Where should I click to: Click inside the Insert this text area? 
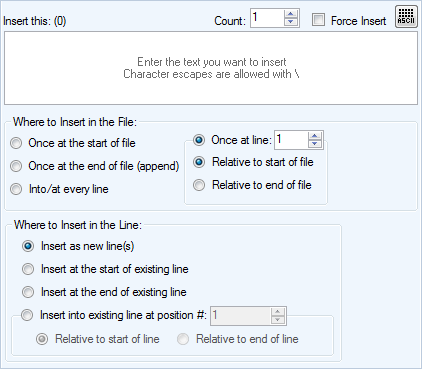211,68
